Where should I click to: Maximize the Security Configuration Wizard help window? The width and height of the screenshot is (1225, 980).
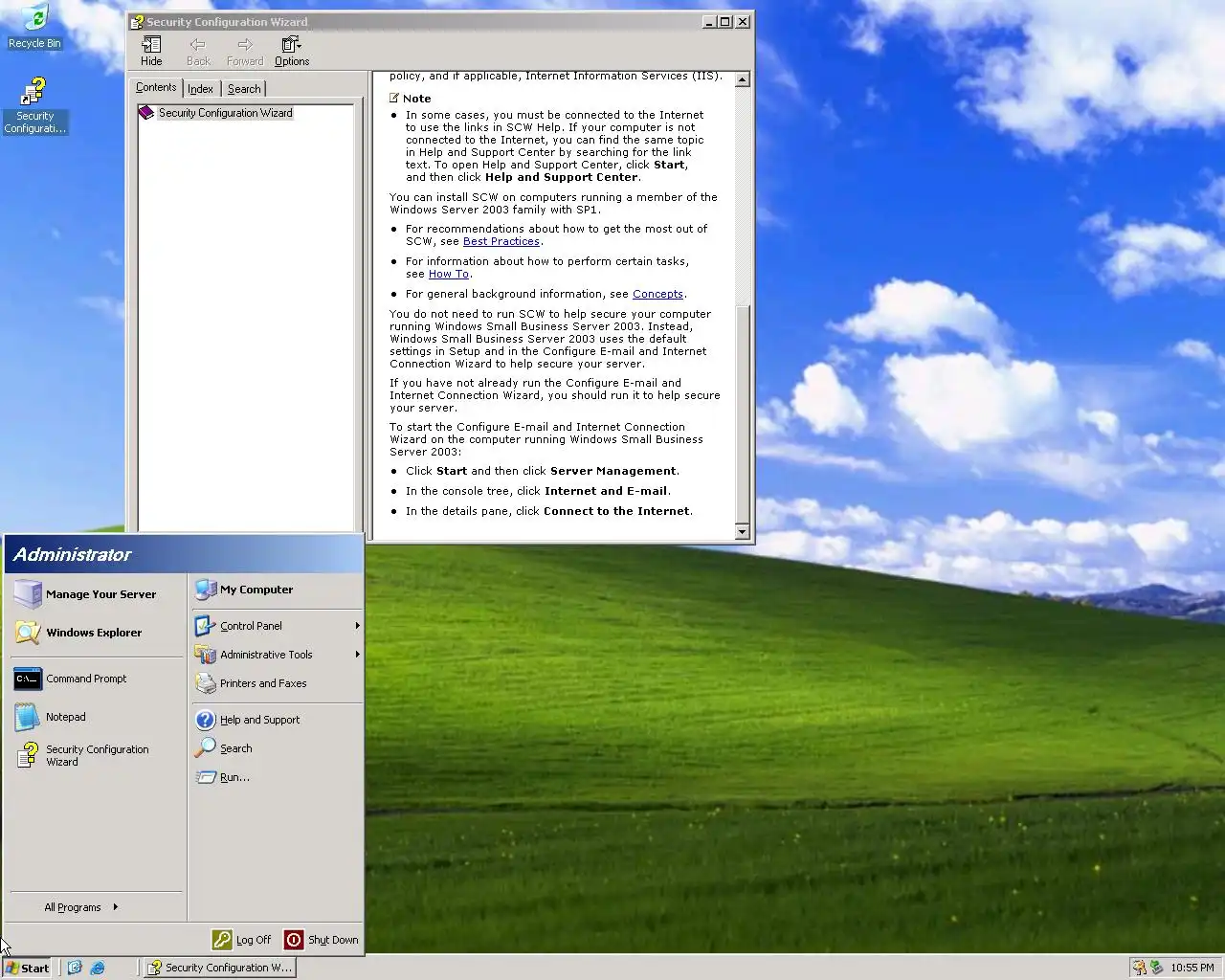725,21
